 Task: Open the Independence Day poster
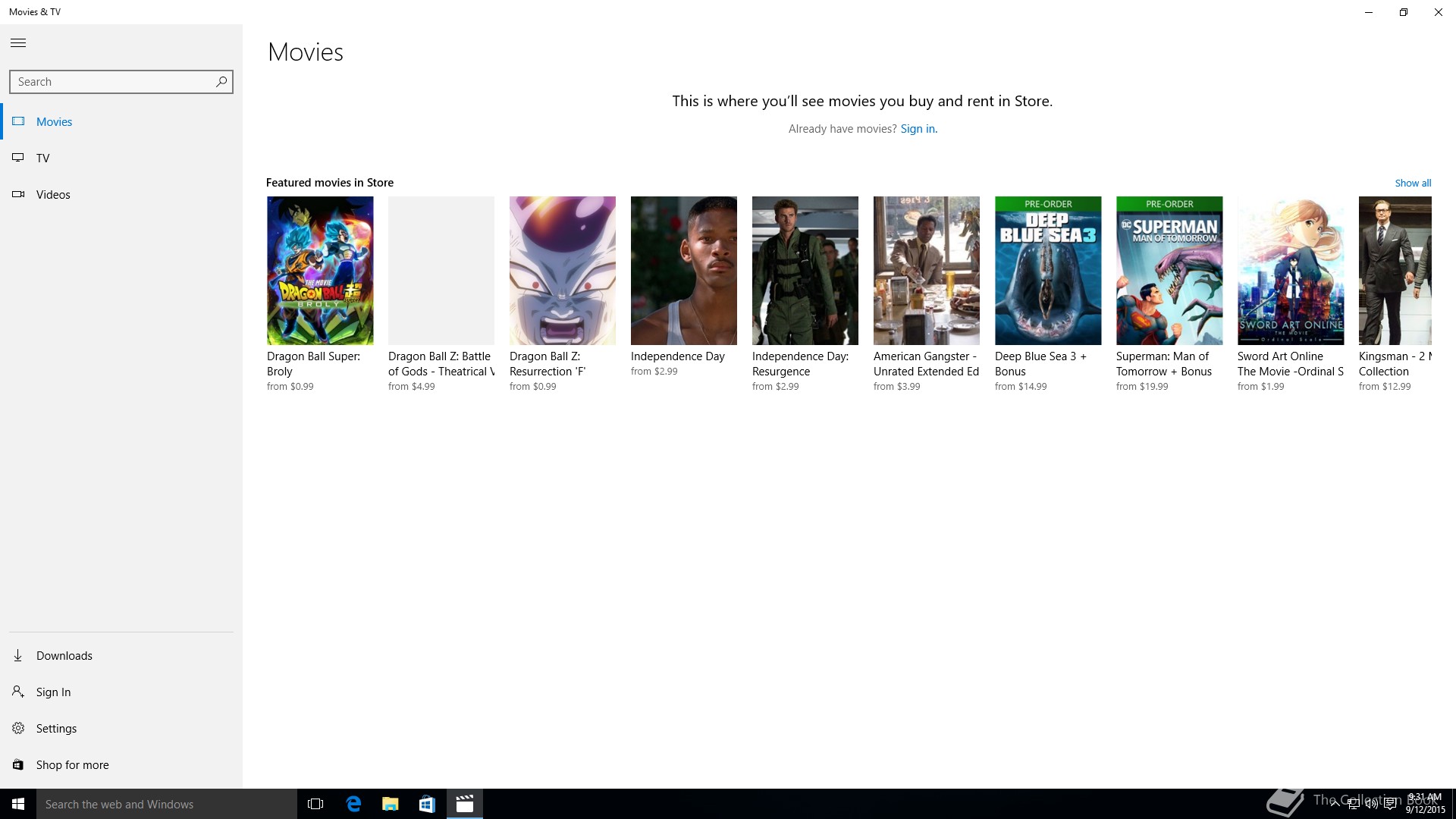pyautogui.click(x=684, y=271)
